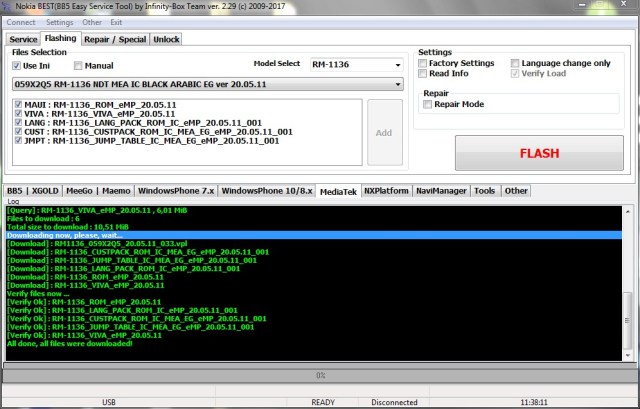Select the NXPlatform tab

click(x=386, y=190)
